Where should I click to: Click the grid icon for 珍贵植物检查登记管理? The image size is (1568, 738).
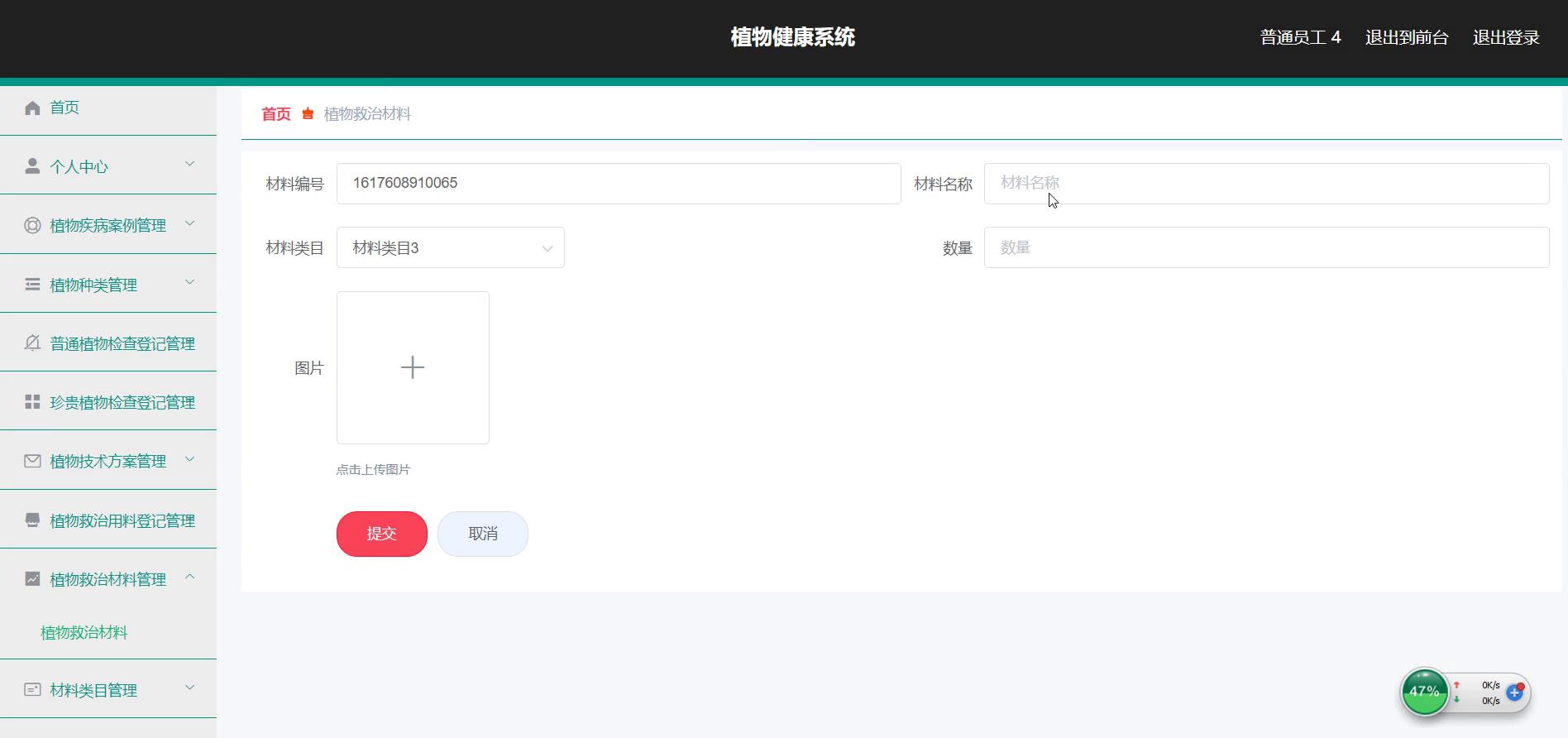point(32,402)
